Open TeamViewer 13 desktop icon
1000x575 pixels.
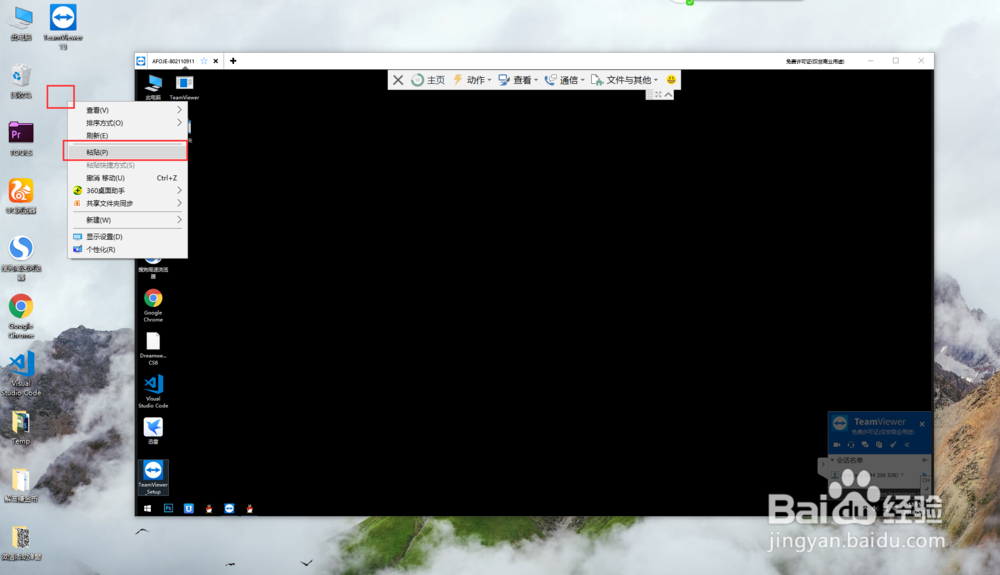click(x=62, y=26)
